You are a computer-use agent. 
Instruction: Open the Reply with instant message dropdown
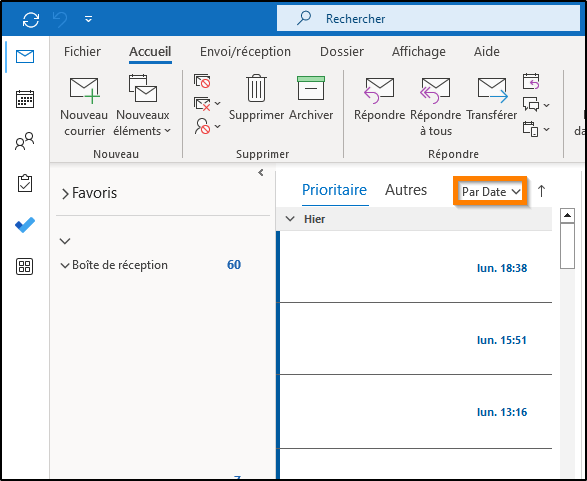coord(536,105)
